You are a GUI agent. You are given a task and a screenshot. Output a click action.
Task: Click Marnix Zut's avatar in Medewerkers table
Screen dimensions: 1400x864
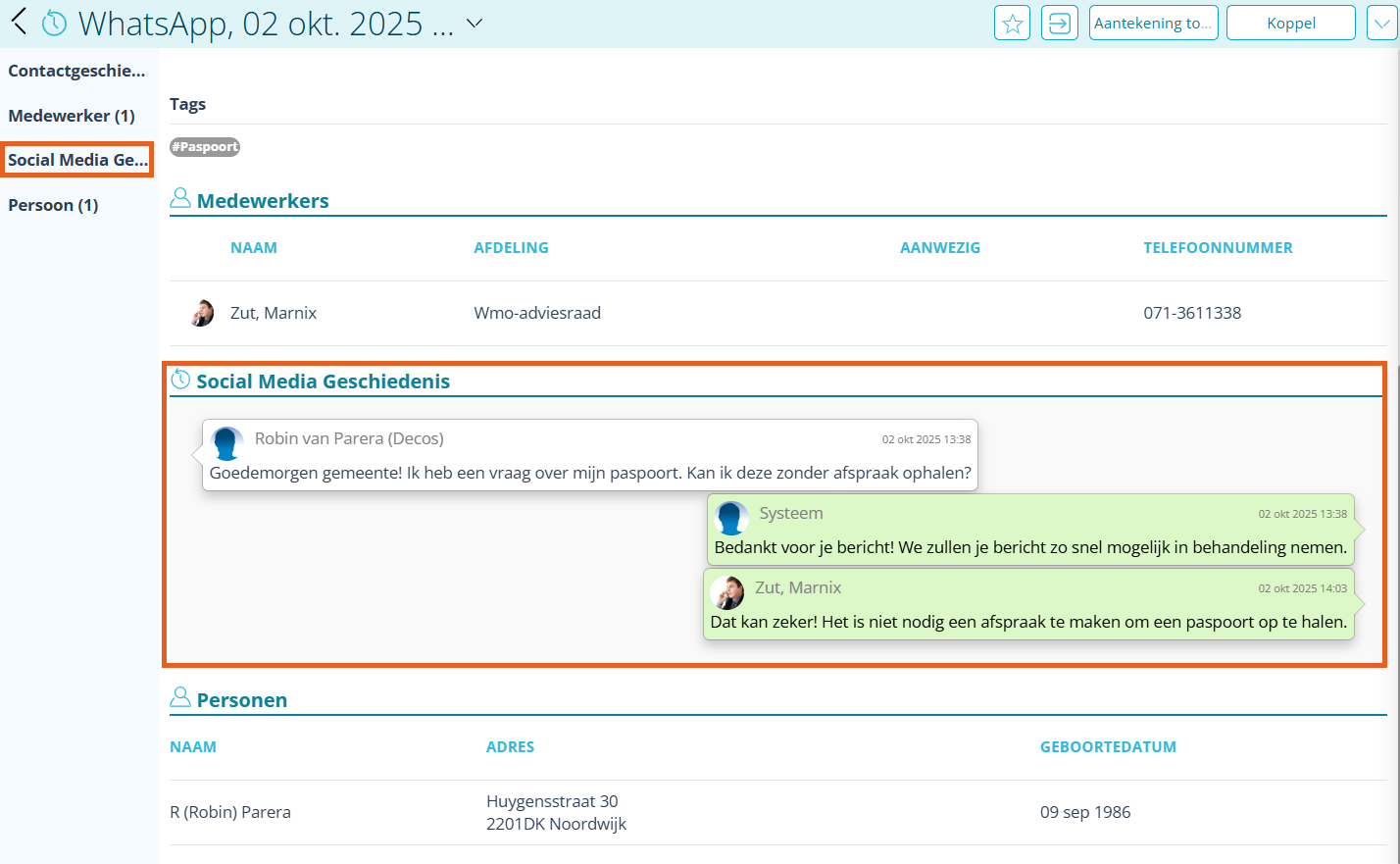pyautogui.click(x=202, y=313)
